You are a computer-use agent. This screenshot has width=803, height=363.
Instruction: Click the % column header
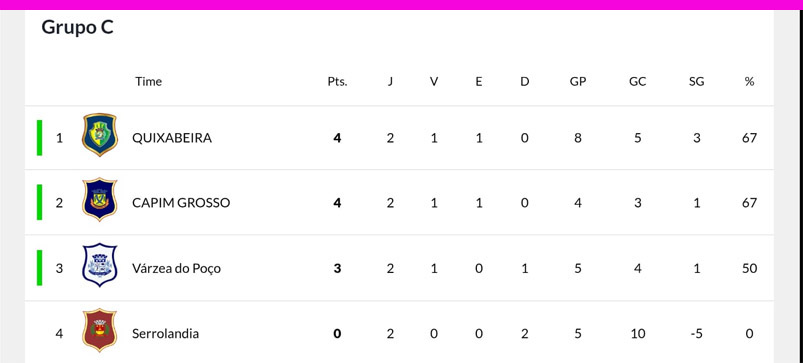point(750,81)
